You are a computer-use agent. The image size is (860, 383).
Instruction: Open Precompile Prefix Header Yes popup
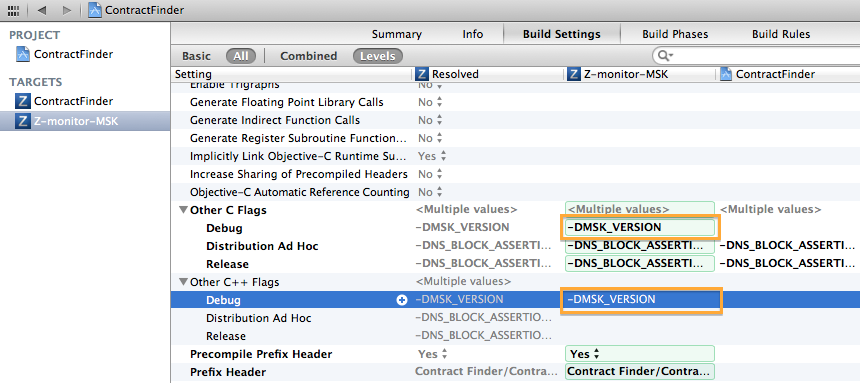click(x=585, y=354)
